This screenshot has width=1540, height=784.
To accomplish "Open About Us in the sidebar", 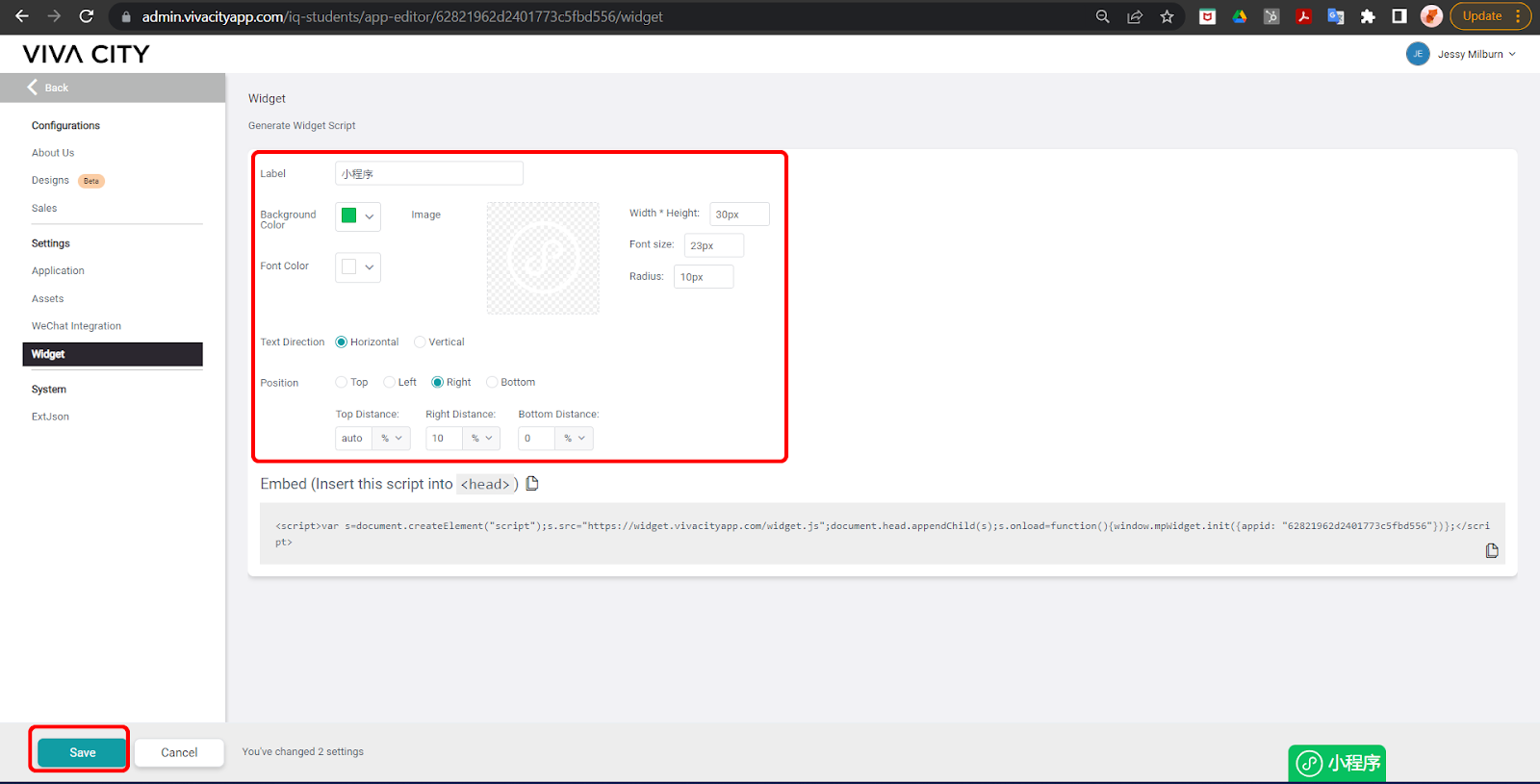I will click(x=53, y=153).
